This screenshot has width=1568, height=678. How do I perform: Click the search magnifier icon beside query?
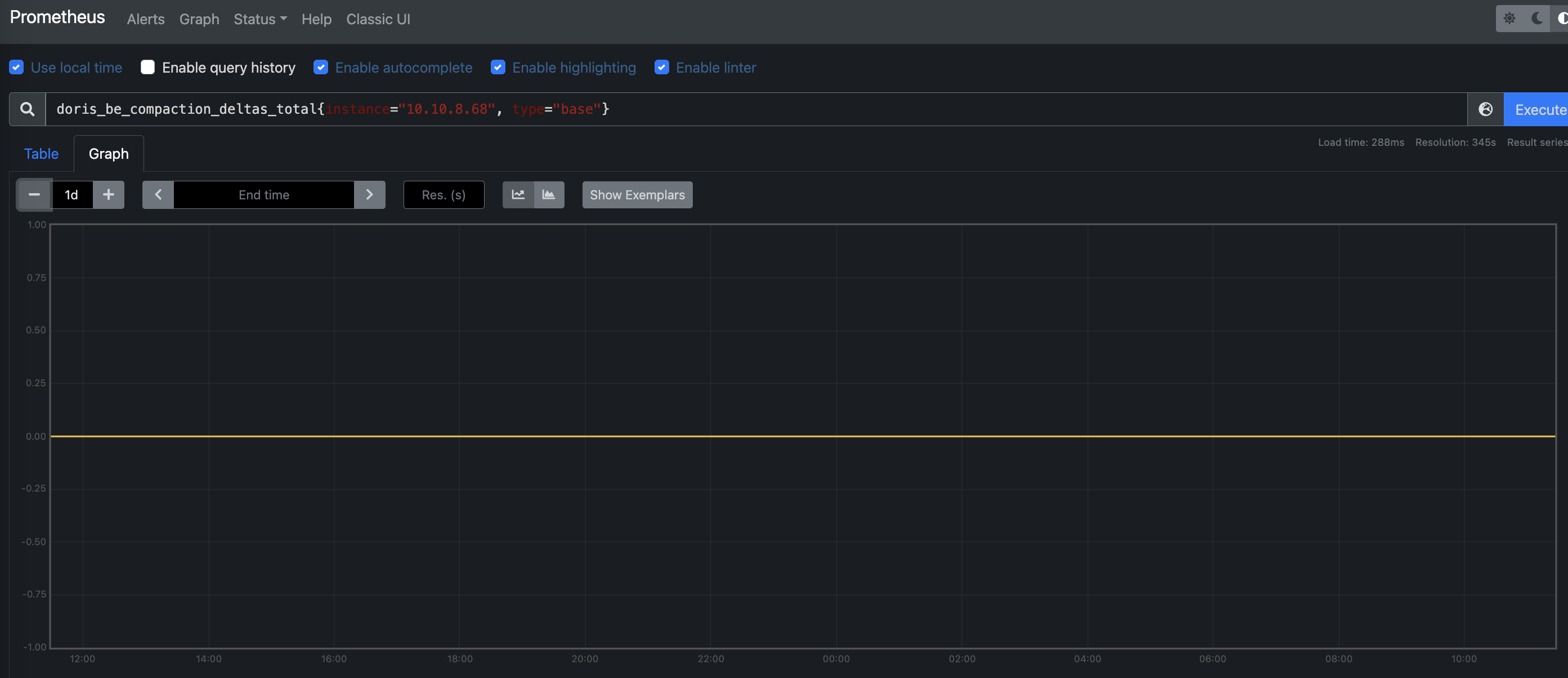(28, 109)
